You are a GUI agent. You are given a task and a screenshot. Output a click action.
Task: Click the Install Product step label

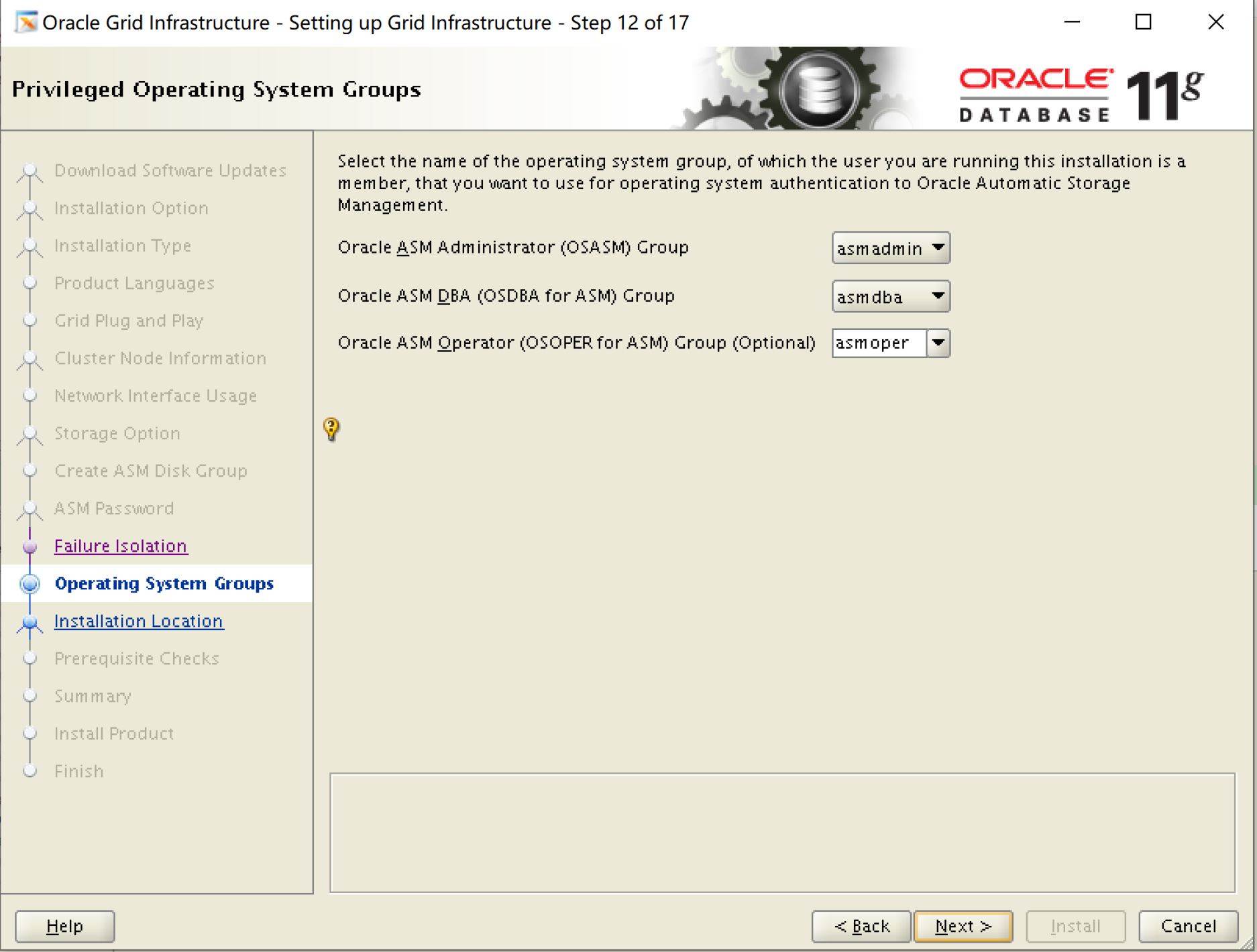pos(114,733)
